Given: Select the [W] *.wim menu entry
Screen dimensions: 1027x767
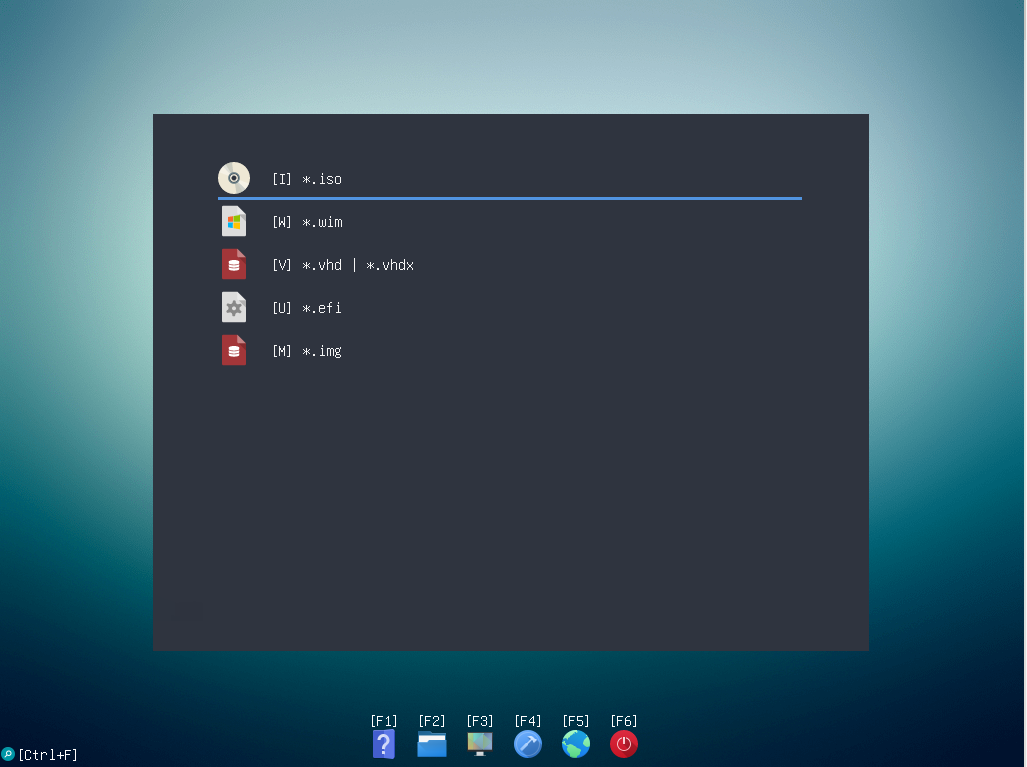Looking at the screenshot, I should click(510, 222).
